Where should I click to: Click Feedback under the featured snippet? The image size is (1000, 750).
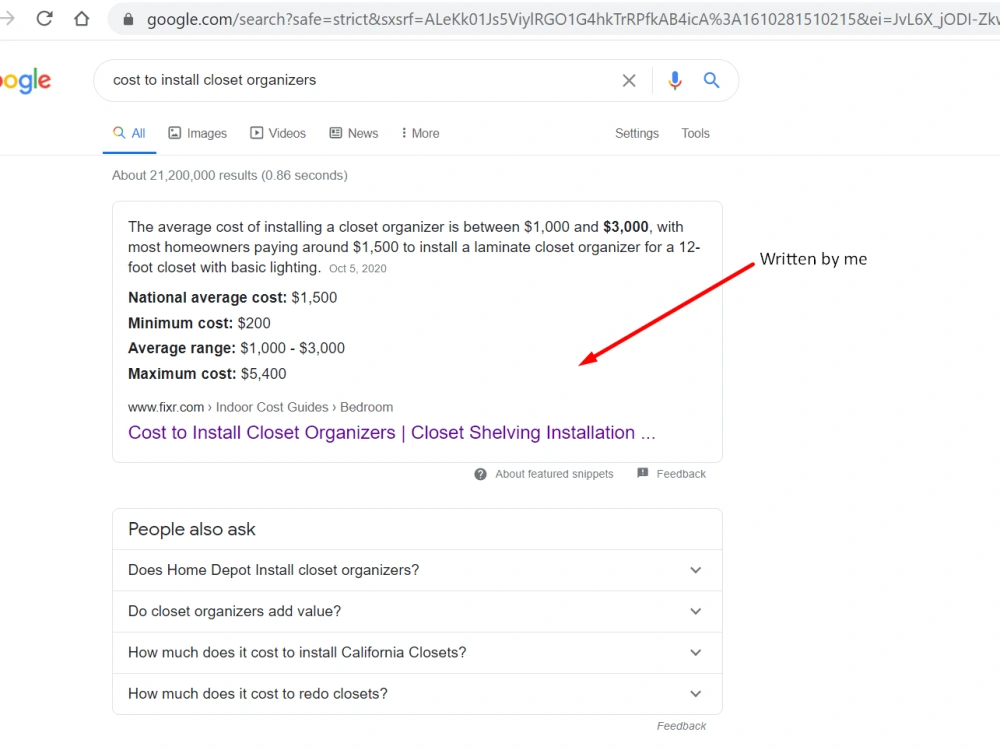click(681, 474)
